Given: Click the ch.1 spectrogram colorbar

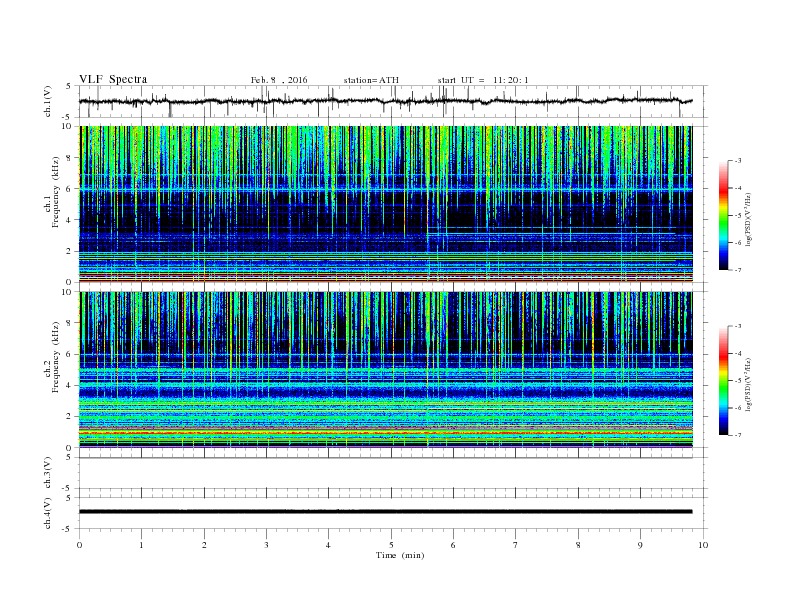Looking at the screenshot, I should [x=723, y=215].
